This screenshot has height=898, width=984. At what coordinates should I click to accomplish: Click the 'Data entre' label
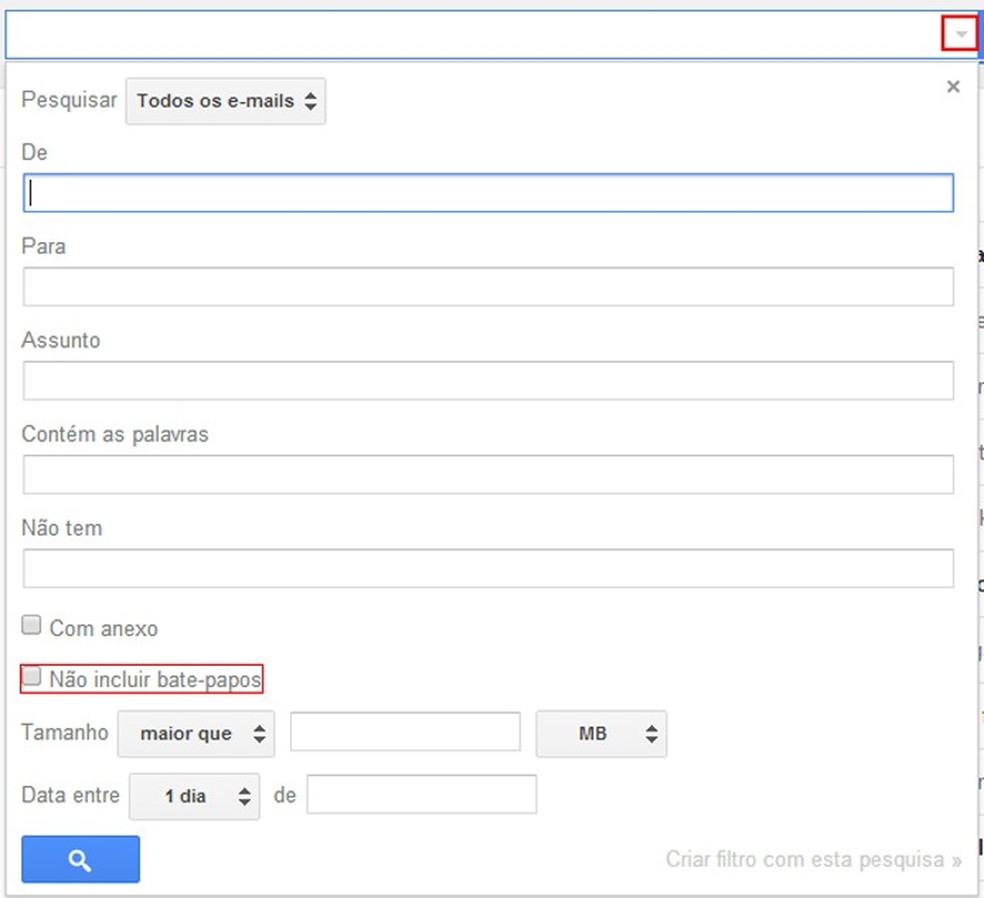[x=70, y=795]
